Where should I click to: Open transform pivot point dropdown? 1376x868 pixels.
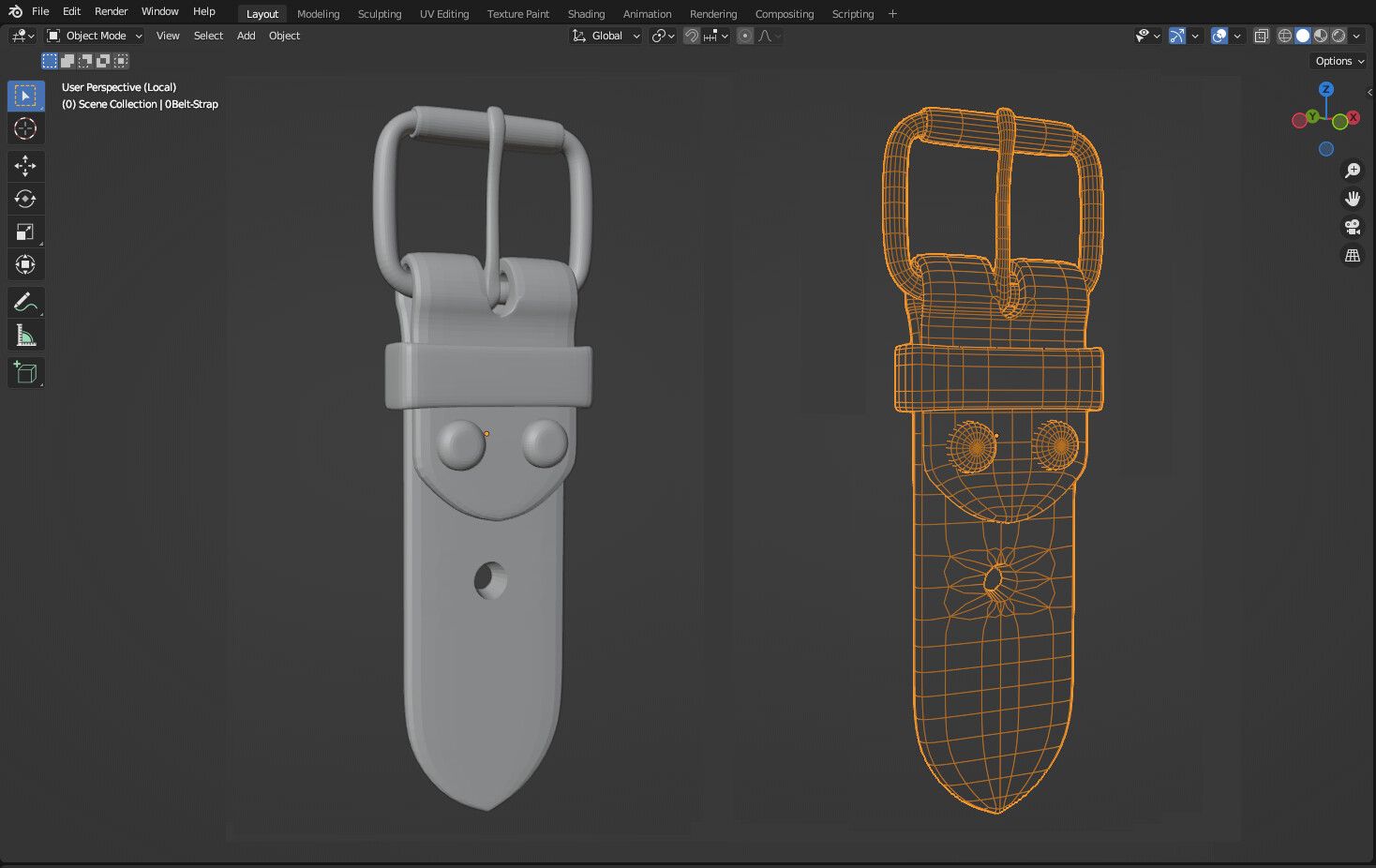[x=664, y=36]
